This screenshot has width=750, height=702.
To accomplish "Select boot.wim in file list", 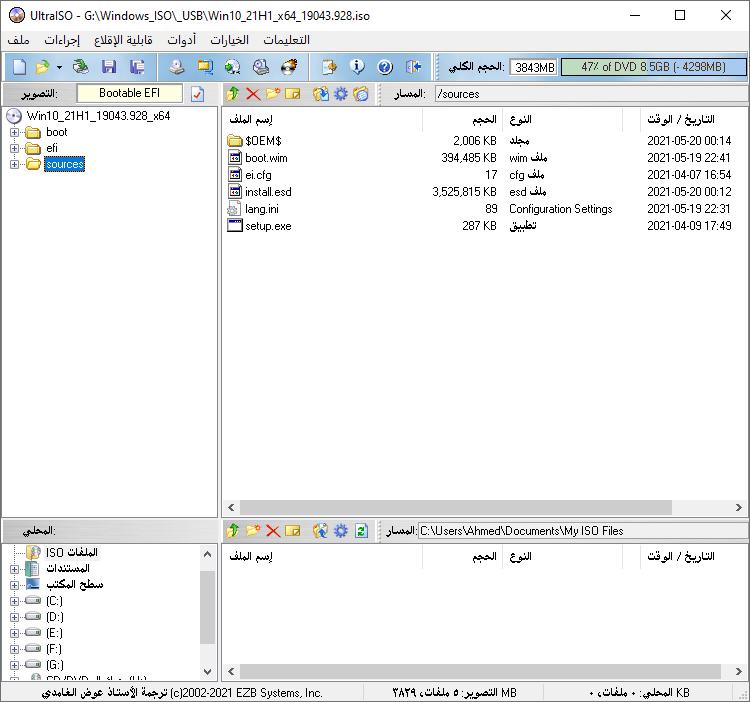I will pos(266,158).
